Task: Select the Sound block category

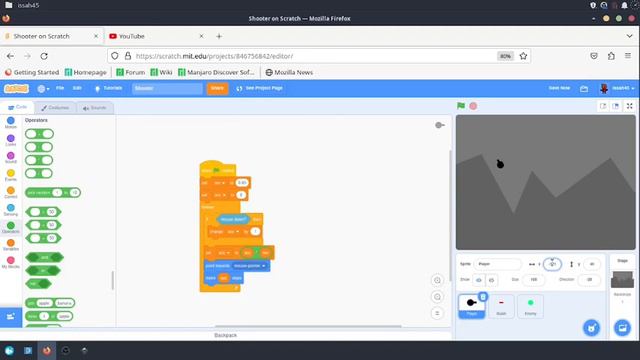Action: pos(11,158)
